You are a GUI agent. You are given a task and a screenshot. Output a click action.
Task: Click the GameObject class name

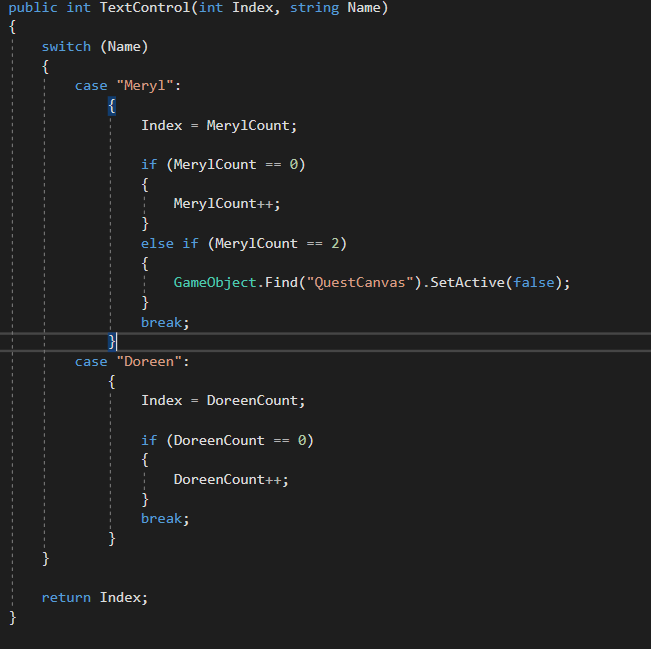click(x=215, y=282)
